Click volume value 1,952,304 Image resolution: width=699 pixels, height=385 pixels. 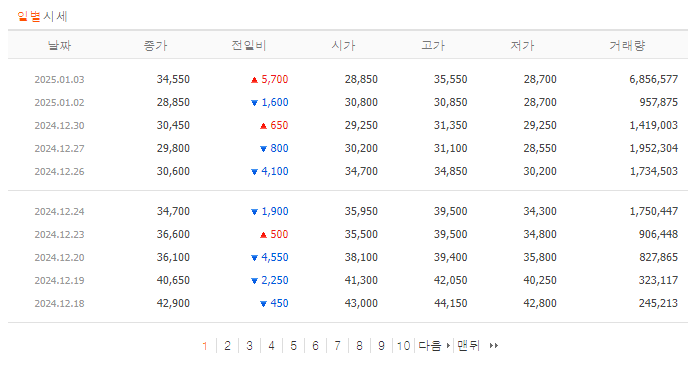[654, 148]
